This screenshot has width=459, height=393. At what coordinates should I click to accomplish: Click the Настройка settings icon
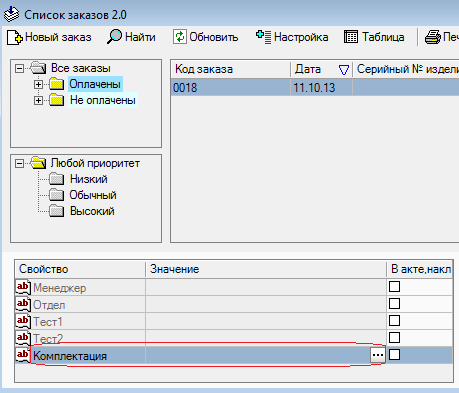point(263,37)
